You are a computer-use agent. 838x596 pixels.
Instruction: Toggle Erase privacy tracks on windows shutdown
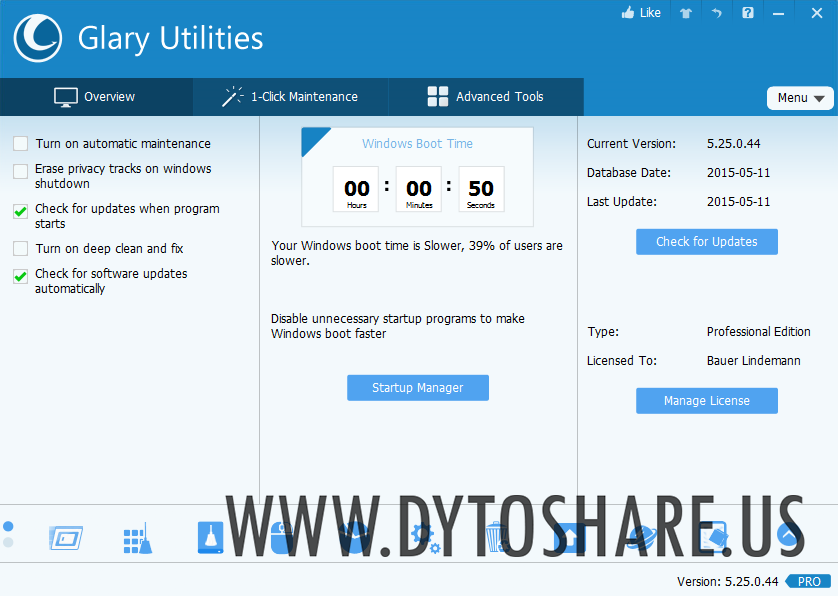point(20,171)
